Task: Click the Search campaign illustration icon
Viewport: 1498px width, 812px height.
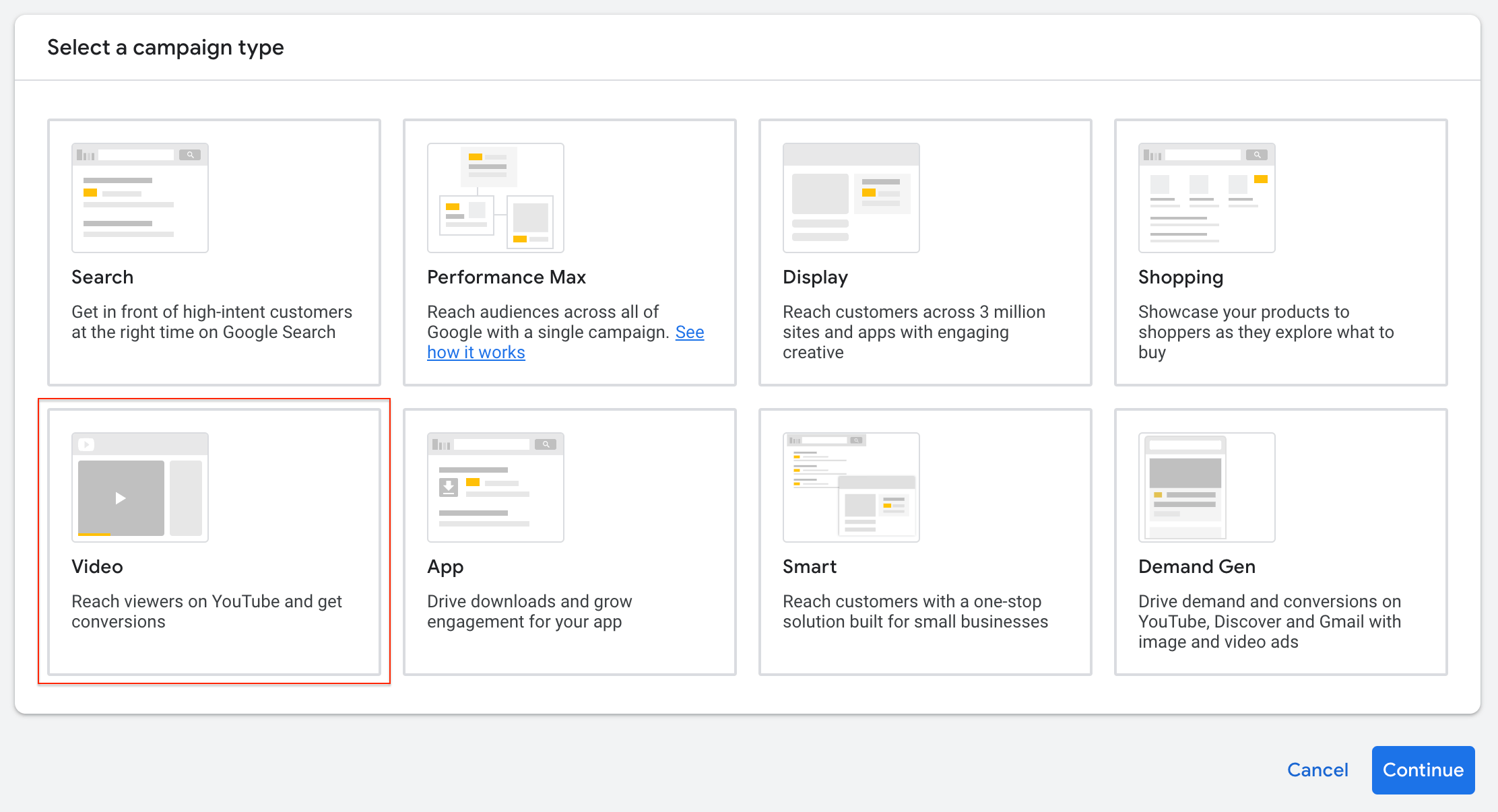Action: point(140,197)
